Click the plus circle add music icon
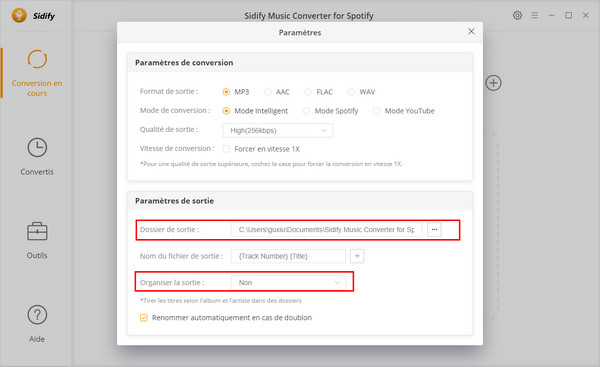 [x=494, y=83]
